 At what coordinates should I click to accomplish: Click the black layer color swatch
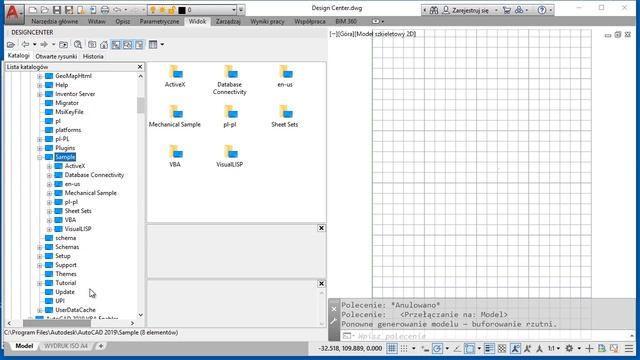pyautogui.click(x=182, y=10)
